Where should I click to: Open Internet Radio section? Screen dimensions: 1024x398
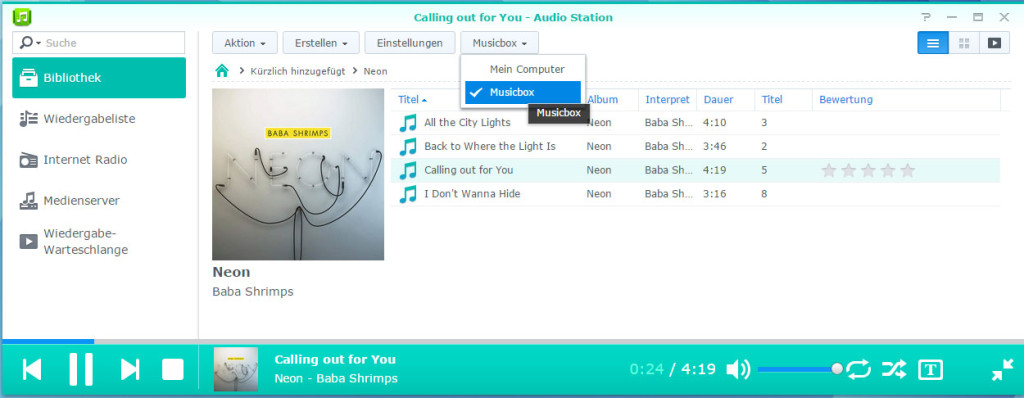(x=99, y=159)
